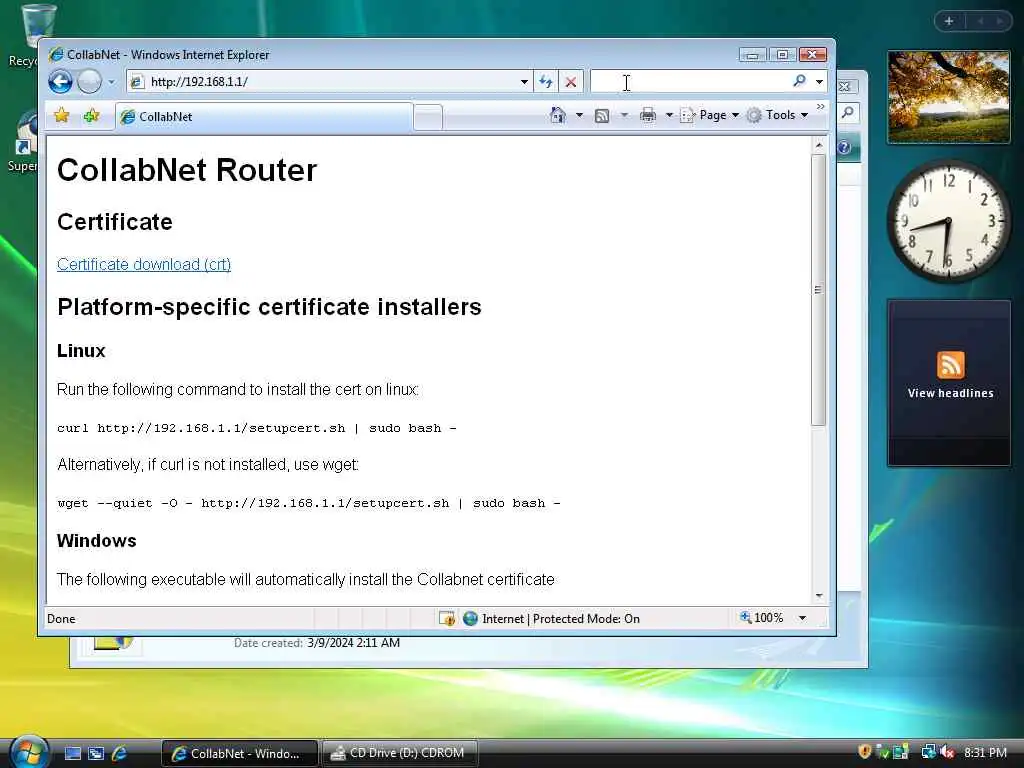Go to the Home page icon

pos(558,116)
